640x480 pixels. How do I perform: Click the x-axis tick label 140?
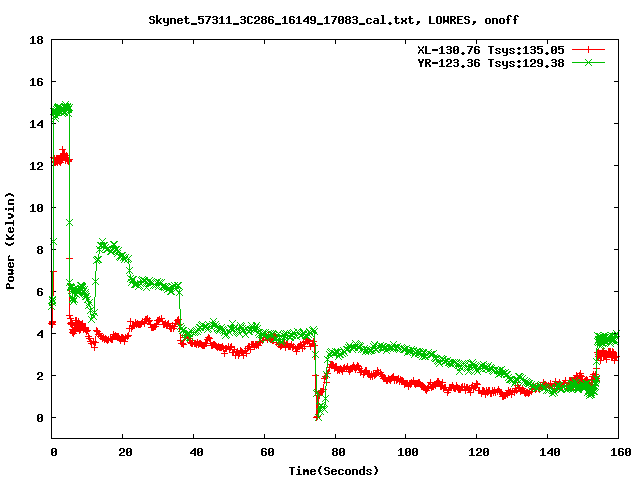[550, 452]
